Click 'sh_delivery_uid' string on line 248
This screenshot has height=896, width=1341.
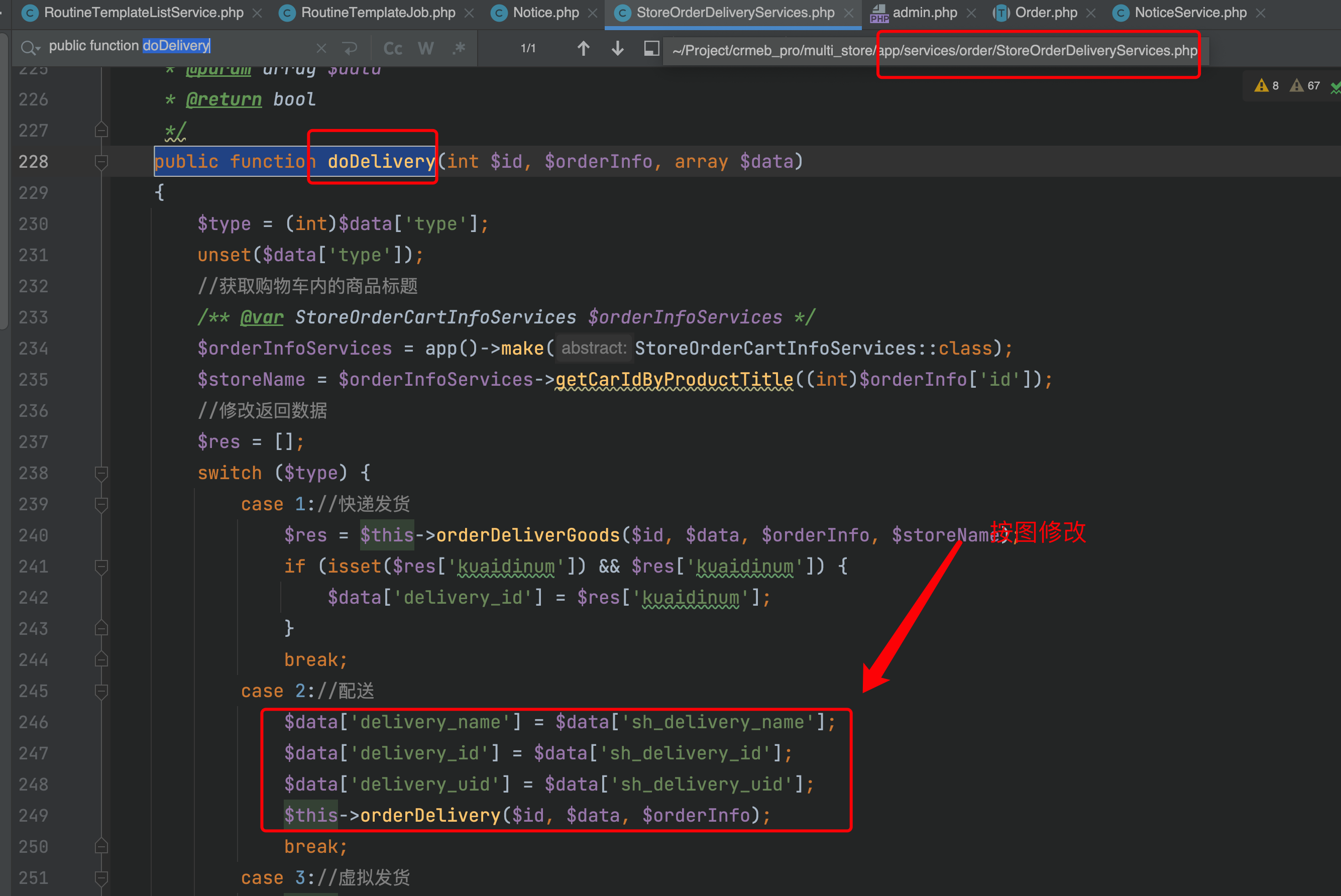(702, 785)
